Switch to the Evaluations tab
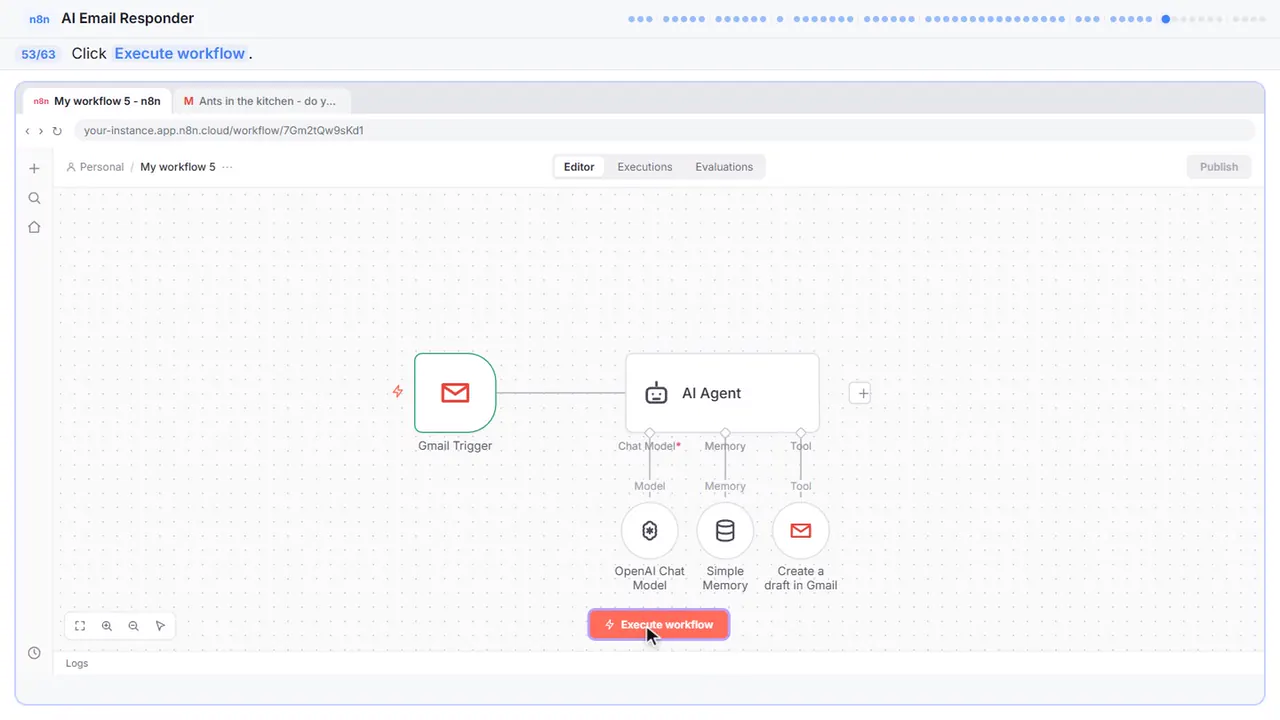This screenshot has height=720, width=1280. click(724, 167)
